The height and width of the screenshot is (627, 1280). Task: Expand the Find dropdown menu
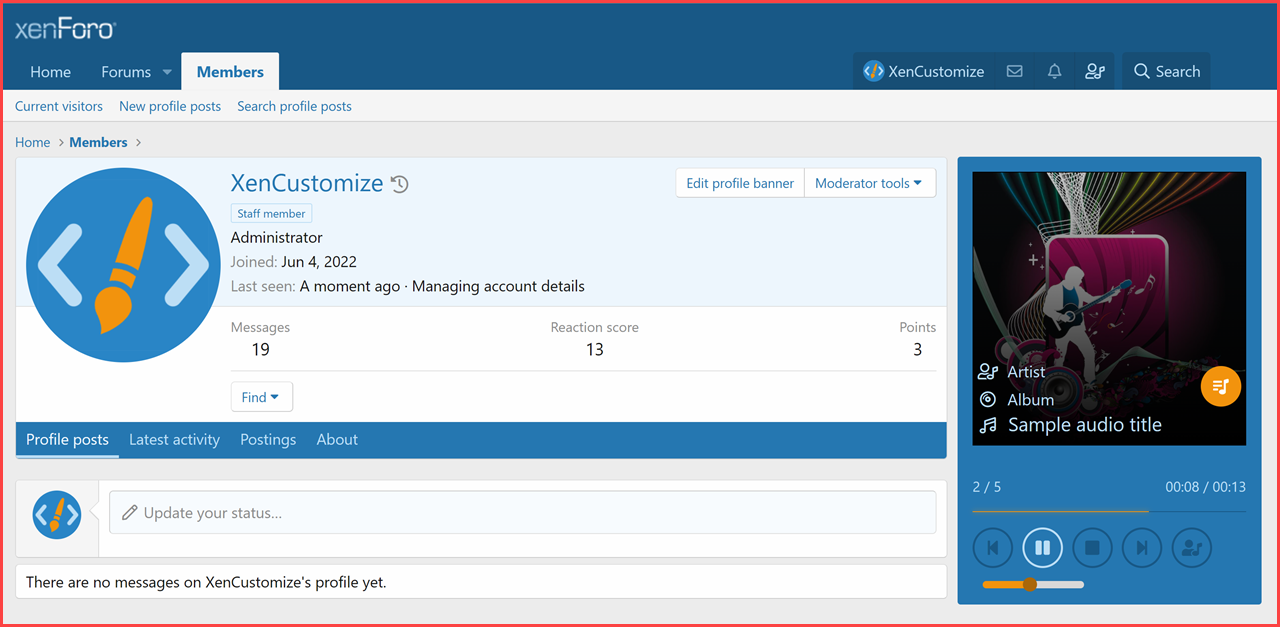pyautogui.click(x=261, y=397)
